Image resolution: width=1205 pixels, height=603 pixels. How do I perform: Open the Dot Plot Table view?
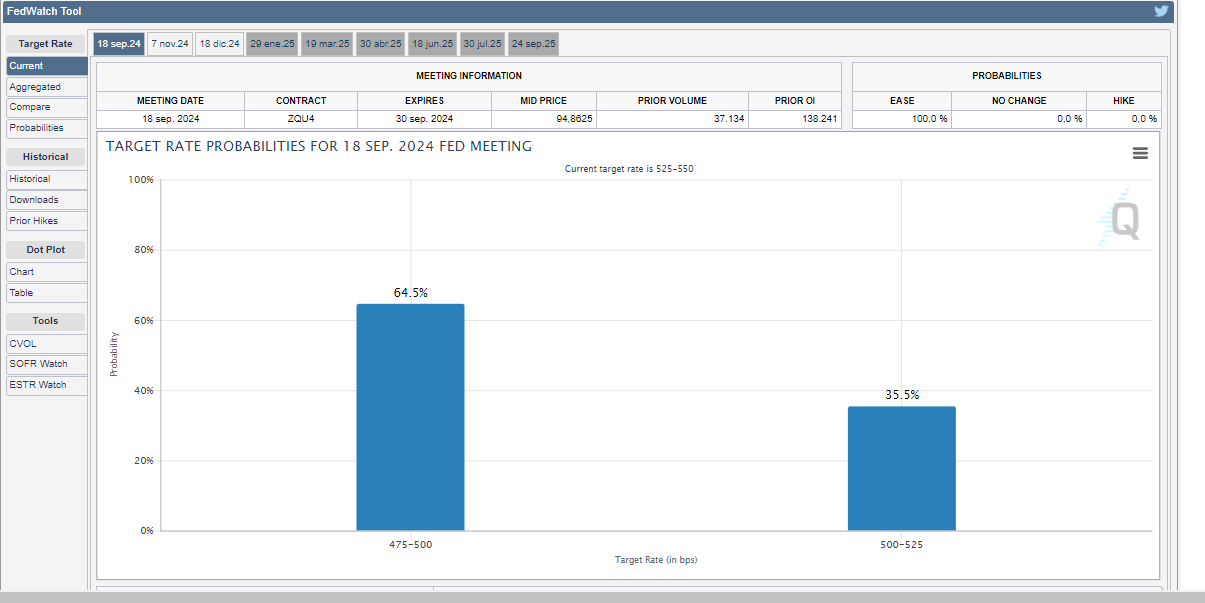click(x=47, y=293)
